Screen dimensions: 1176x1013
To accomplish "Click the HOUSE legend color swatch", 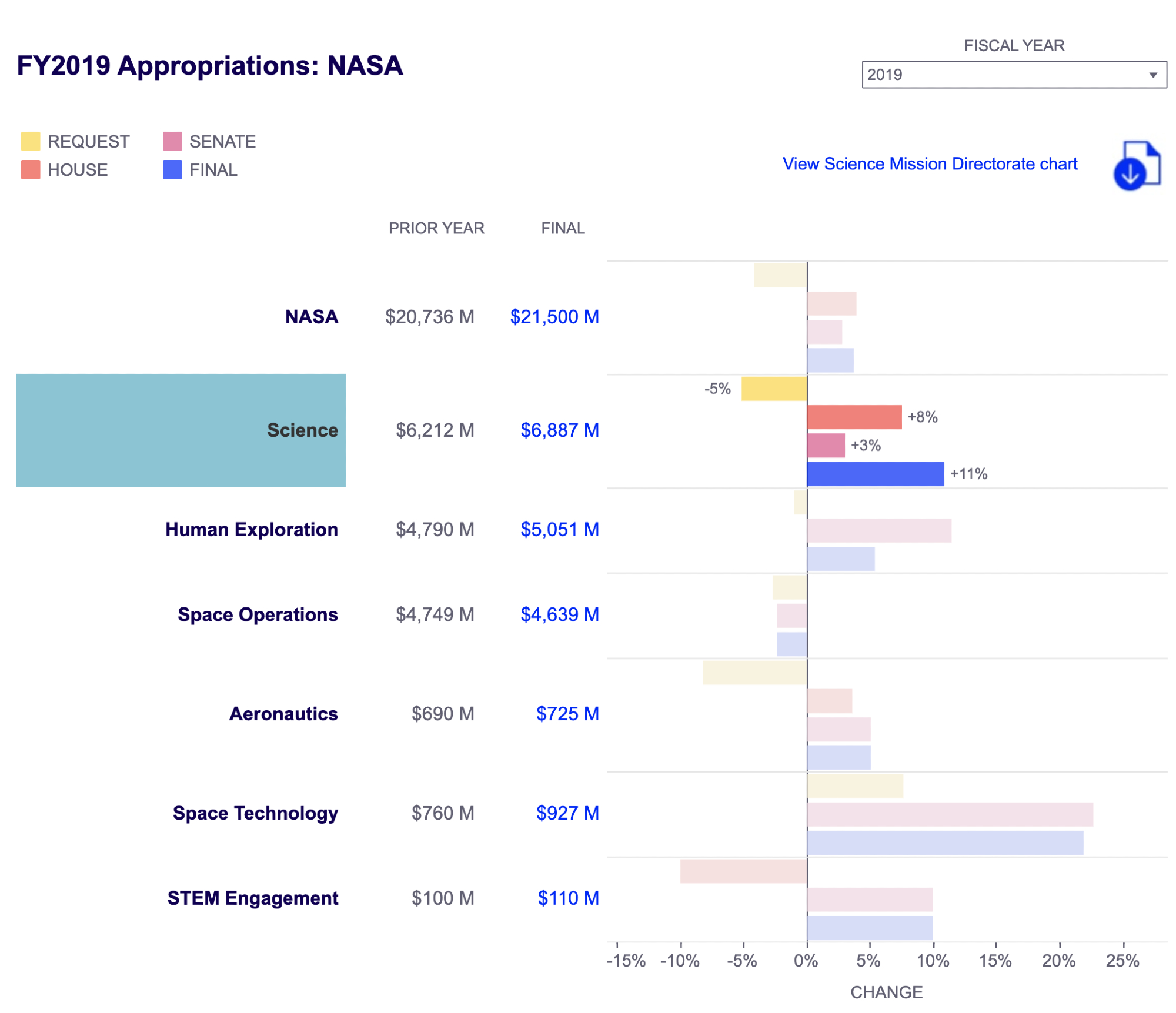I will tap(31, 169).
